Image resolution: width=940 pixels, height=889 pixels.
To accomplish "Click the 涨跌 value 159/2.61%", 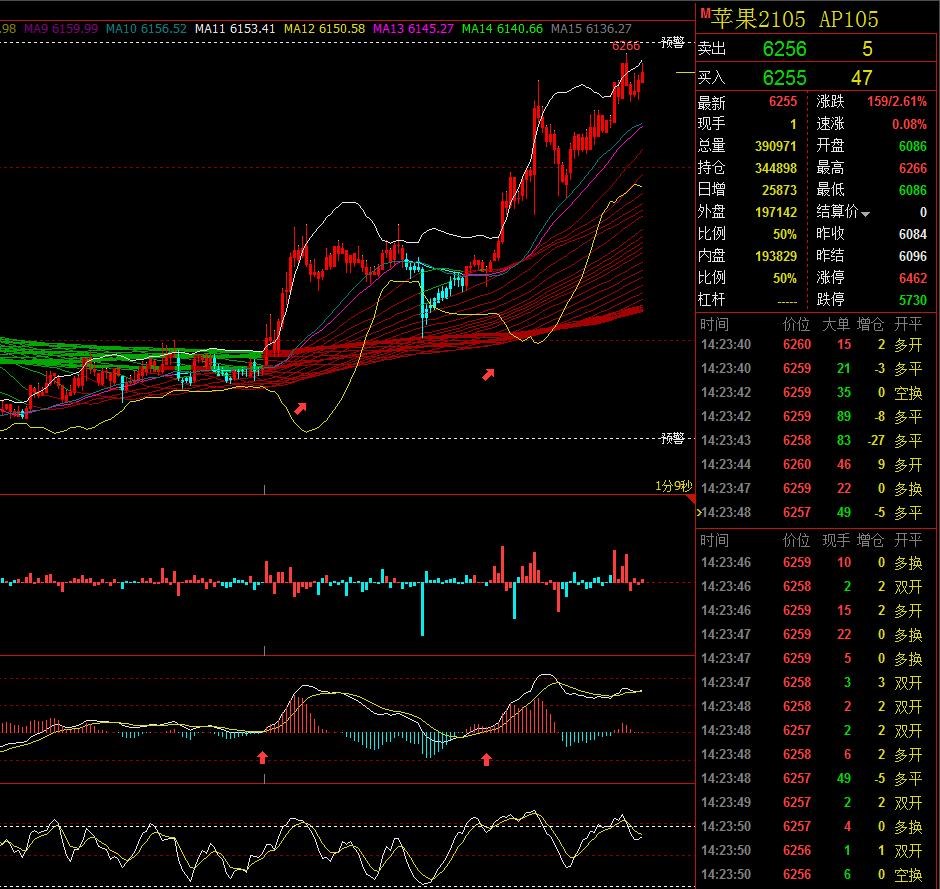I will click(x=896, y=101).
